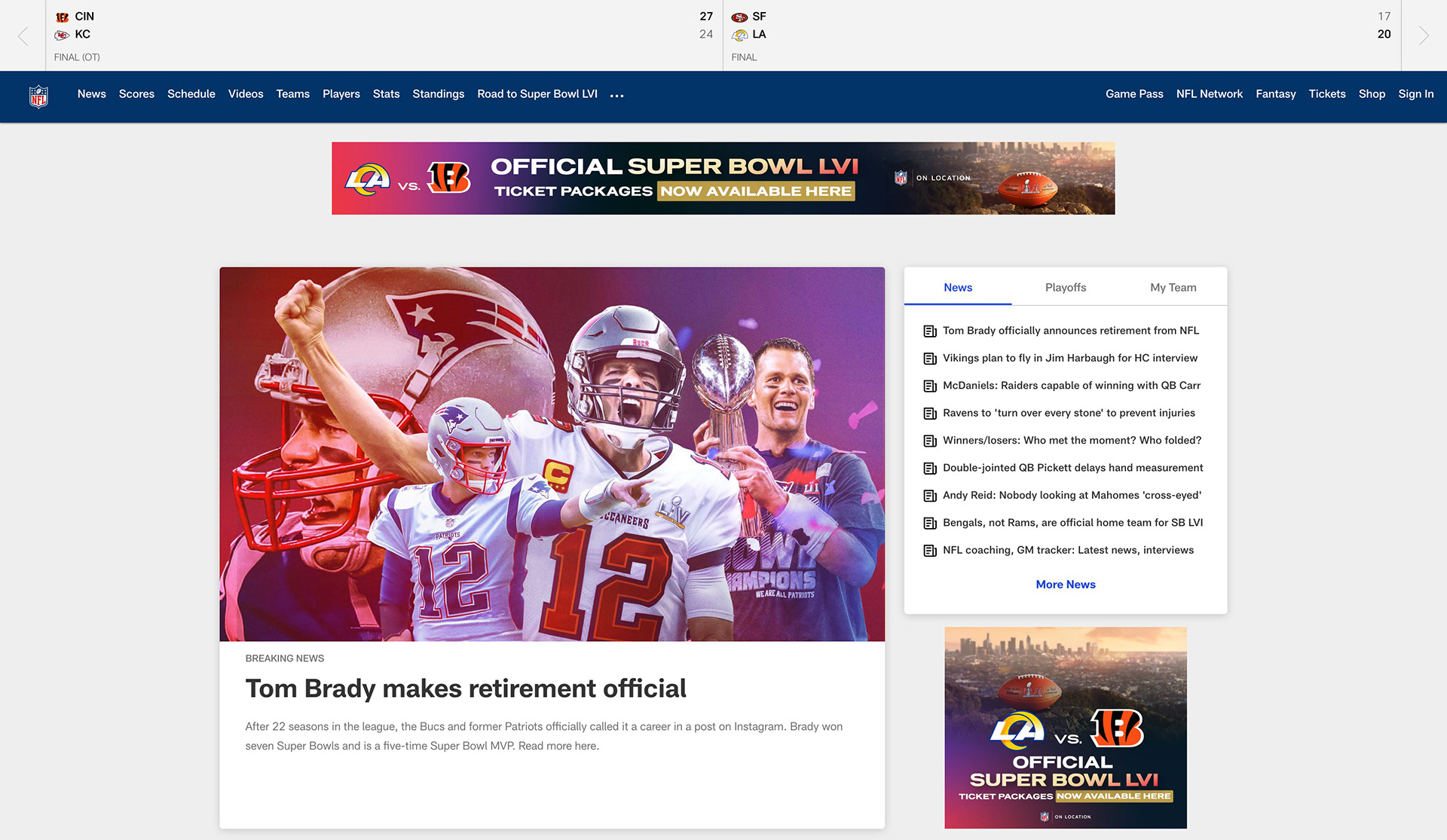Image resolution: width=1447 pixels, height=840 pixels.
Task: Click the Bengals logo in scoreboard
Action: (x=63, y=17)
